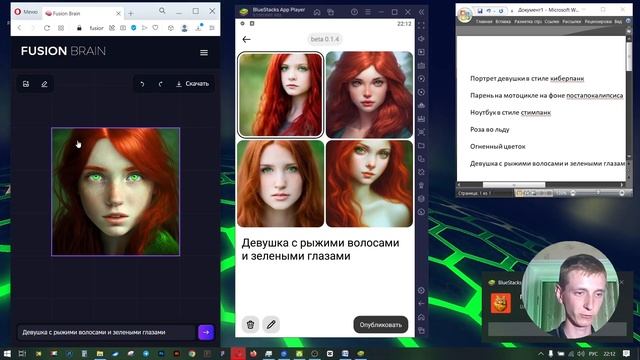Click the Word Office button
This screenshot has height=360, width=640.
tap(464, 15)
